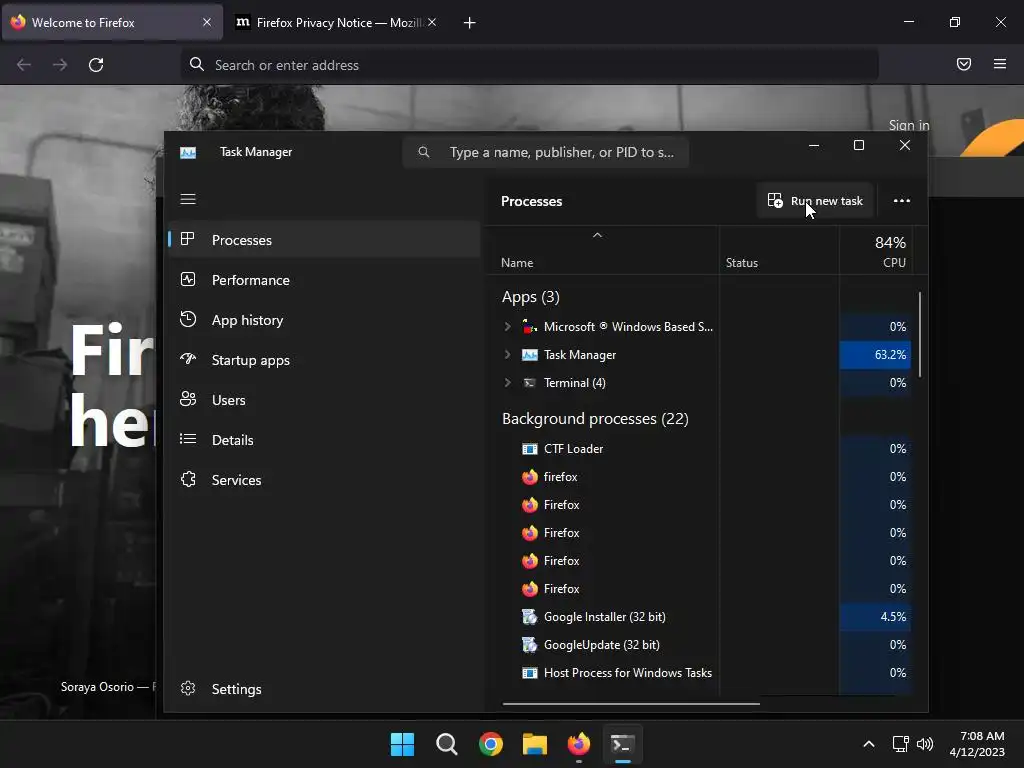This screenshot has width=1024, height=768.
Task: Click the GoogleUpdate process icon
Action: [530, 645]
